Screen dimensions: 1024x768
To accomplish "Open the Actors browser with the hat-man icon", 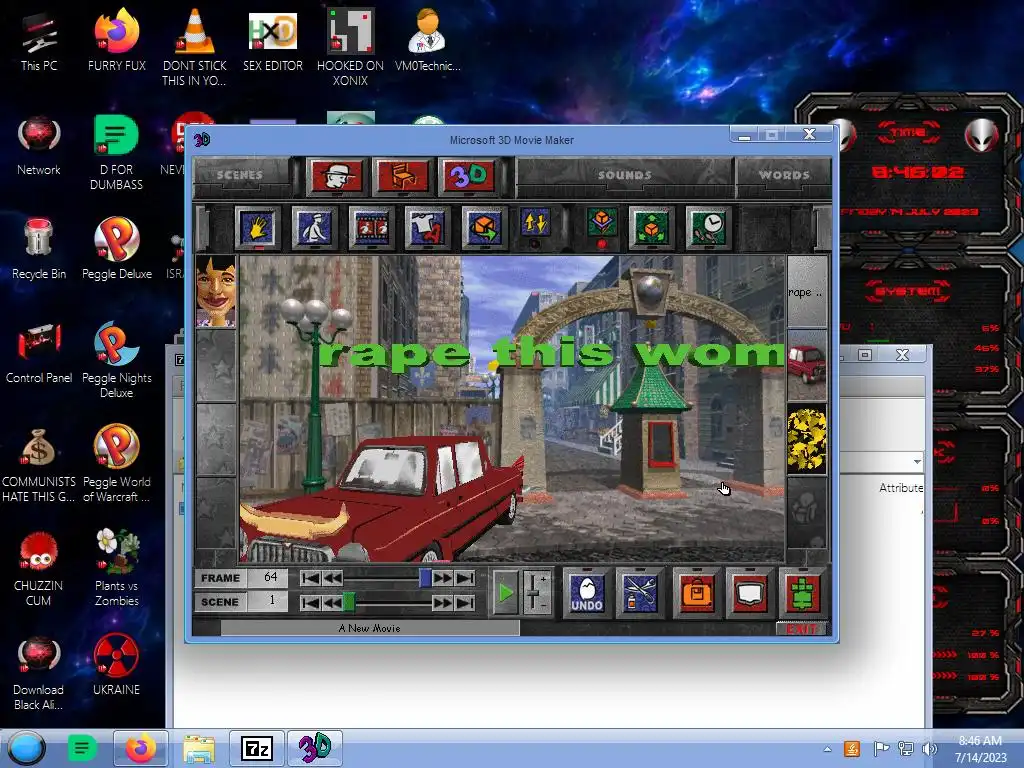I will point(336,176).
